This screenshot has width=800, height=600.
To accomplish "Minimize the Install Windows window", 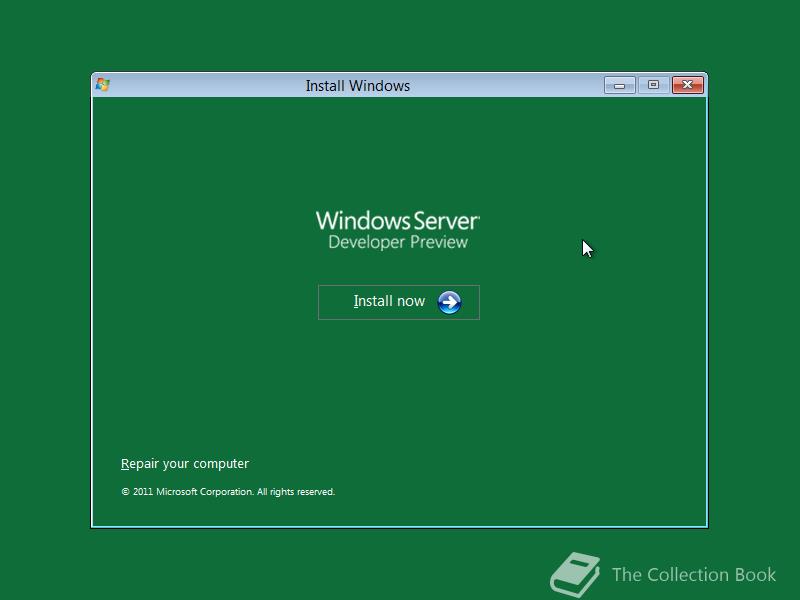I will pyautogui.click(x=619, y=85).
